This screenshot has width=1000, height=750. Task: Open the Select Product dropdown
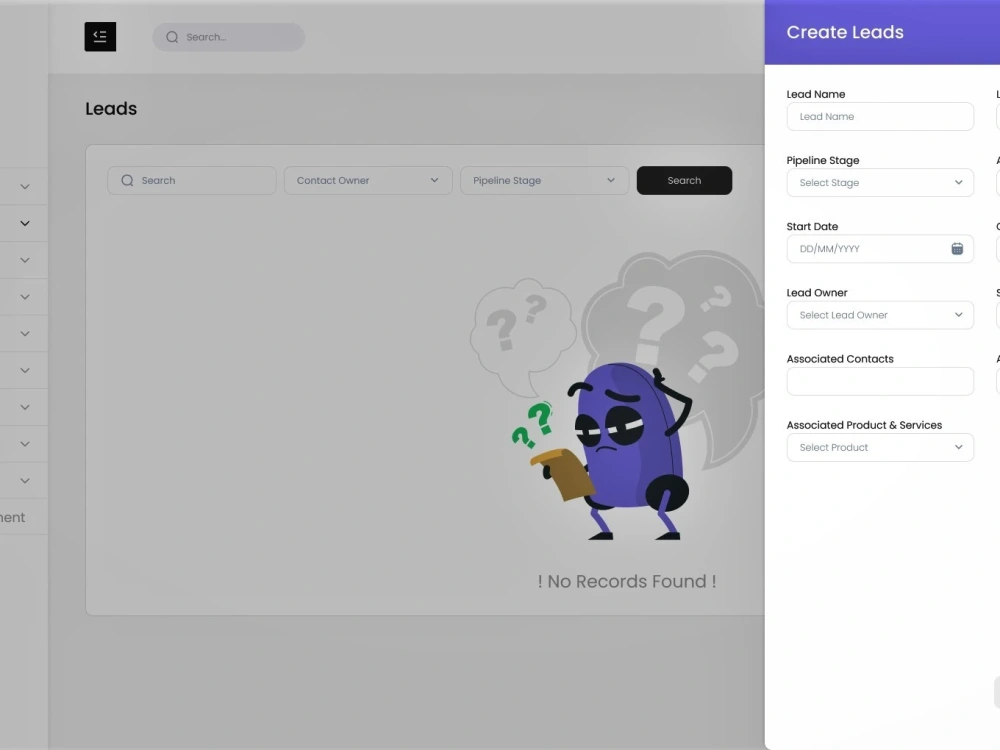pyautogui.click(x=880, y=448)
